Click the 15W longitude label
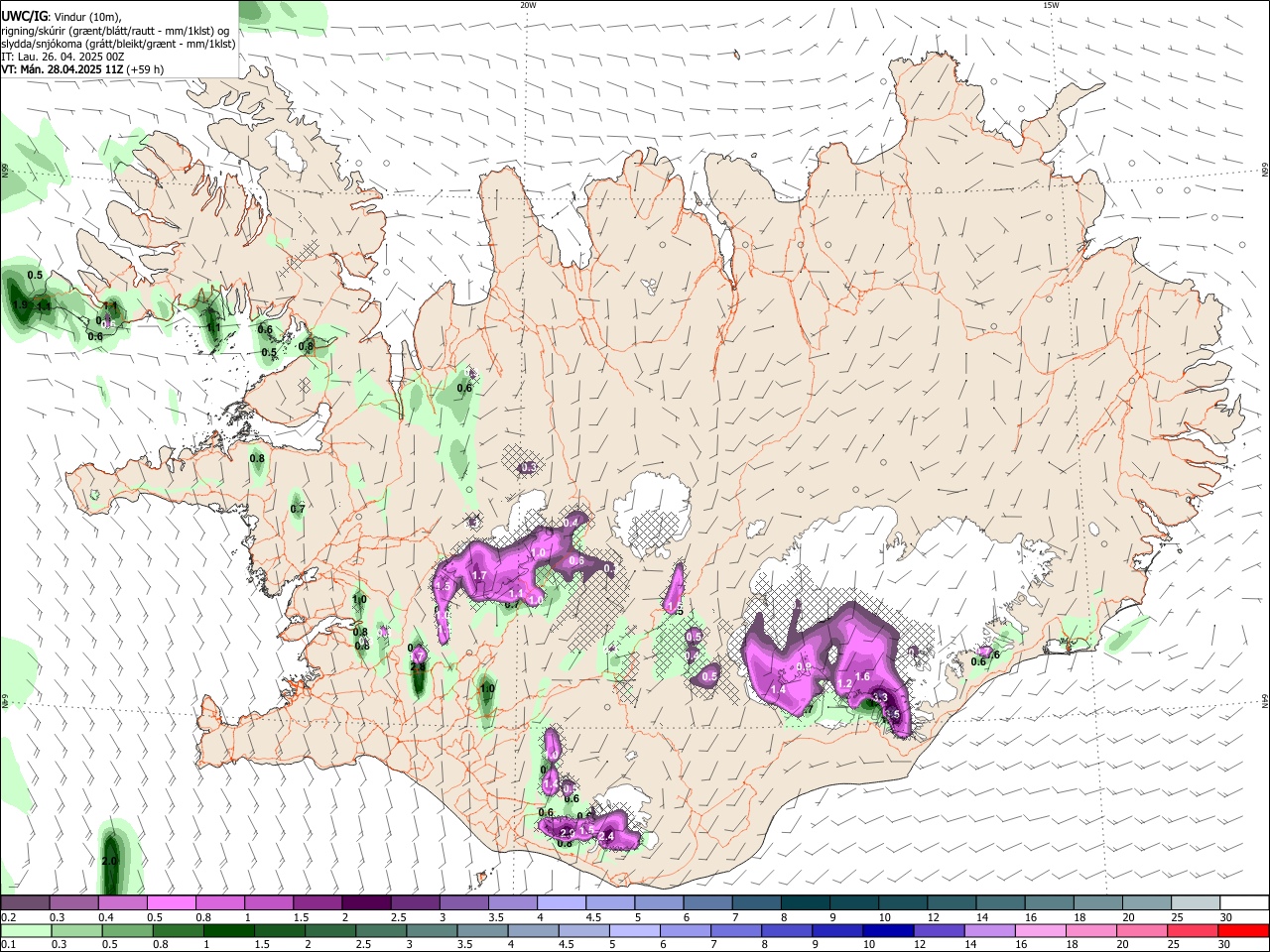Viewport: 1270px width, 952px height. (1051, 5)
